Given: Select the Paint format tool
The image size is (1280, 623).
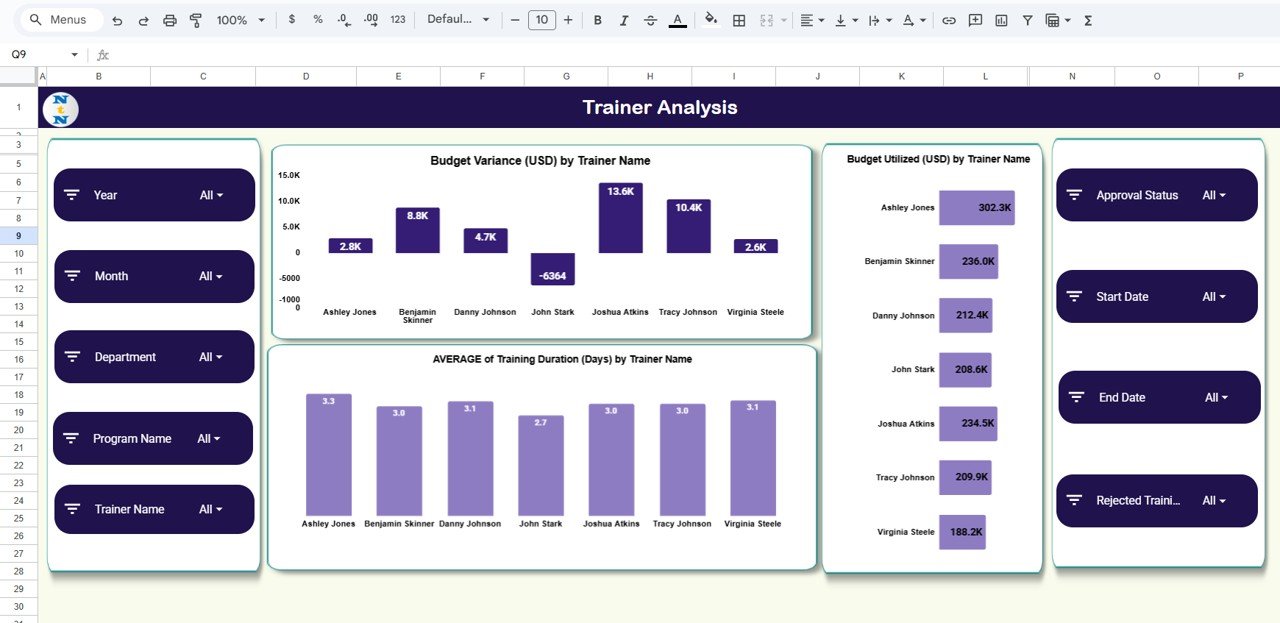Looking at the screenshot, I should point(196,20).
